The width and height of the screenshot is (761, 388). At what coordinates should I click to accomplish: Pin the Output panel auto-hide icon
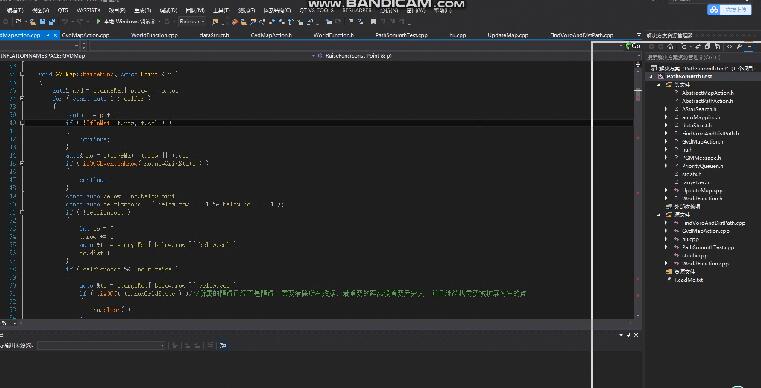coord(629,335)
